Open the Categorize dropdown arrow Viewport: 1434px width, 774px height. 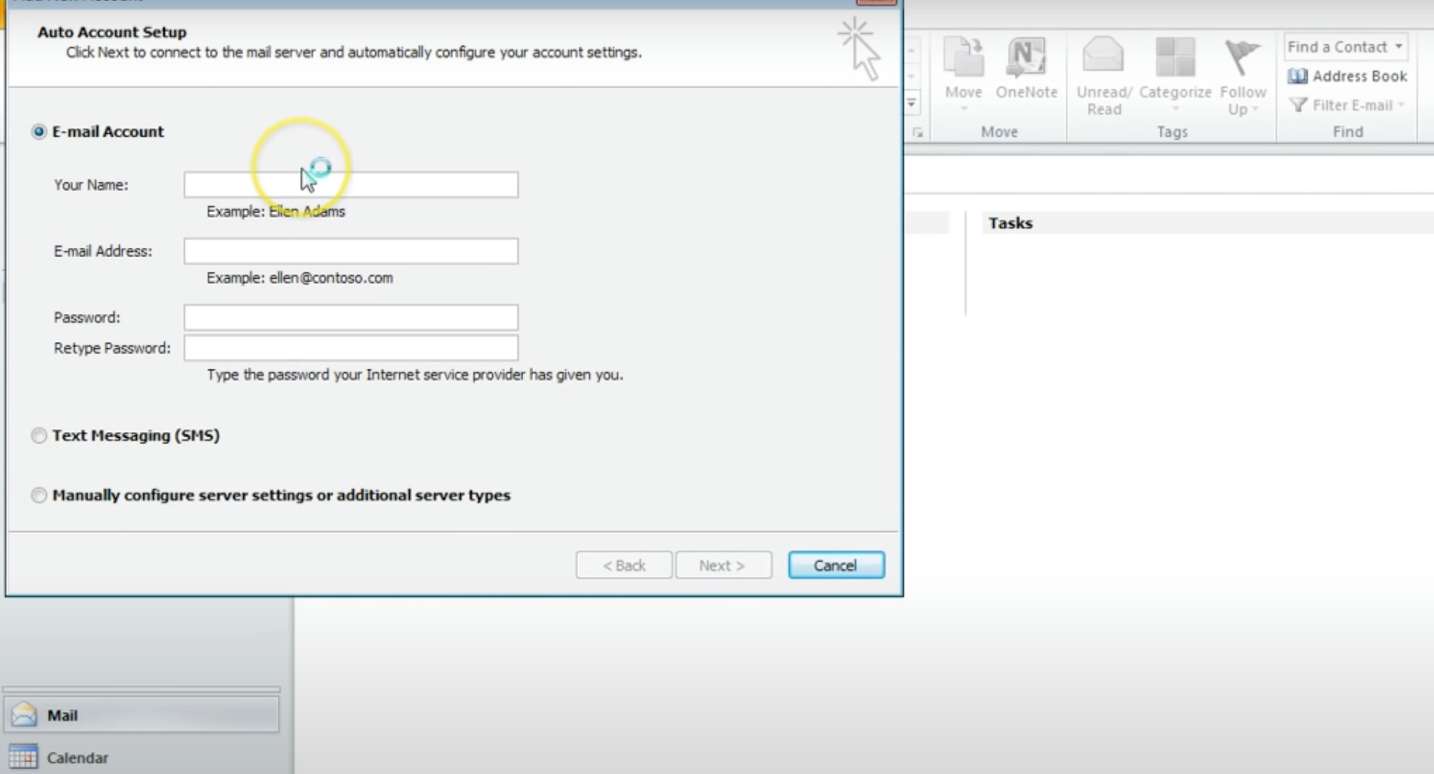1175,106
